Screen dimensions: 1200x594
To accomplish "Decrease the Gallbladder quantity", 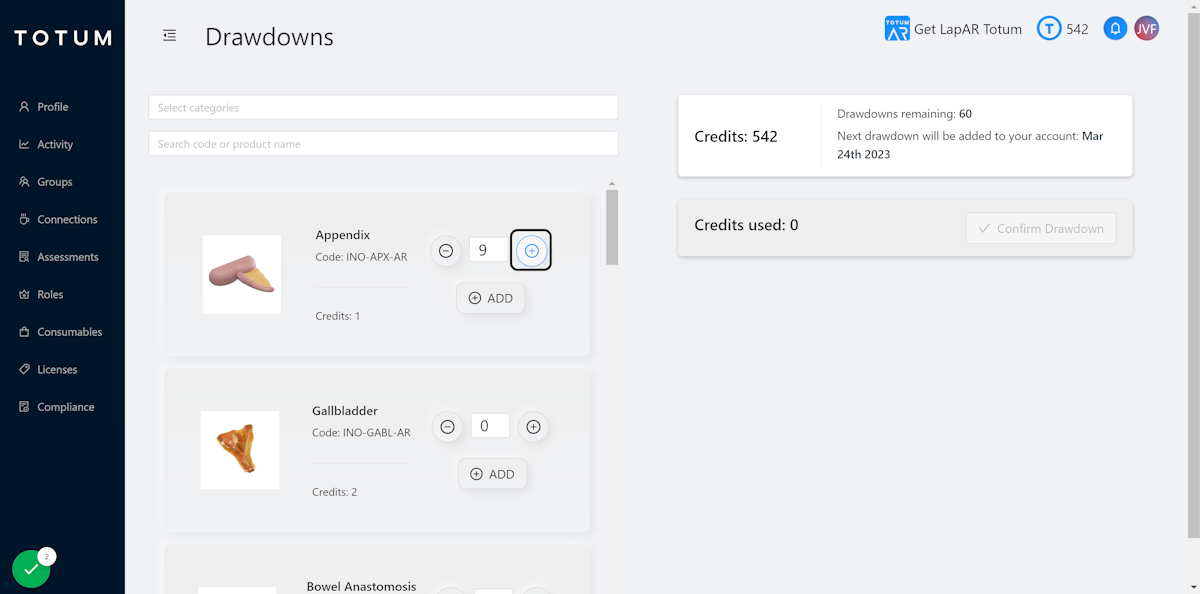I will coord(448,427).
